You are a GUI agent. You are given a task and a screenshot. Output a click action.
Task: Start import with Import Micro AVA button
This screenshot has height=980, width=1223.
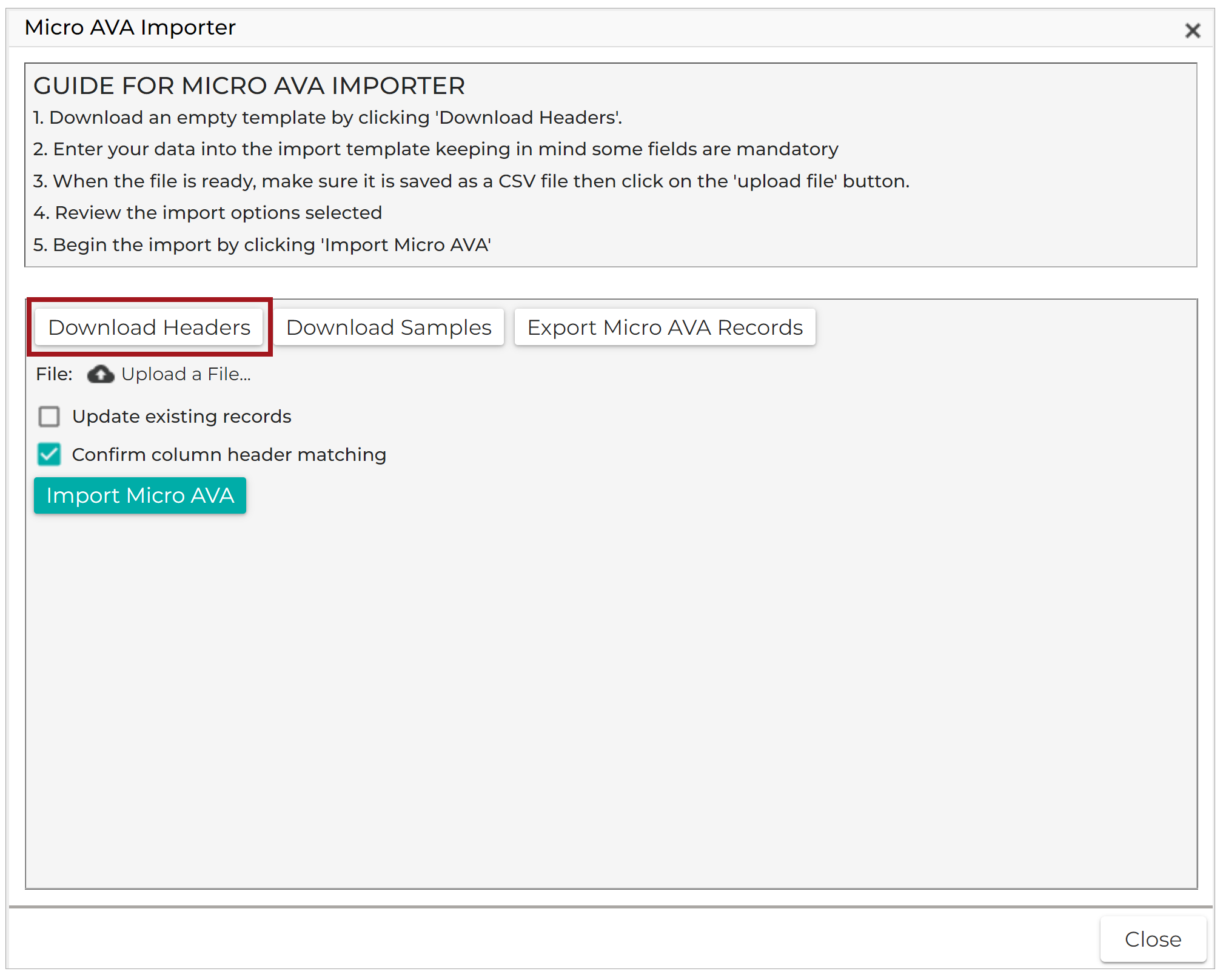click(x=140, y=495)
